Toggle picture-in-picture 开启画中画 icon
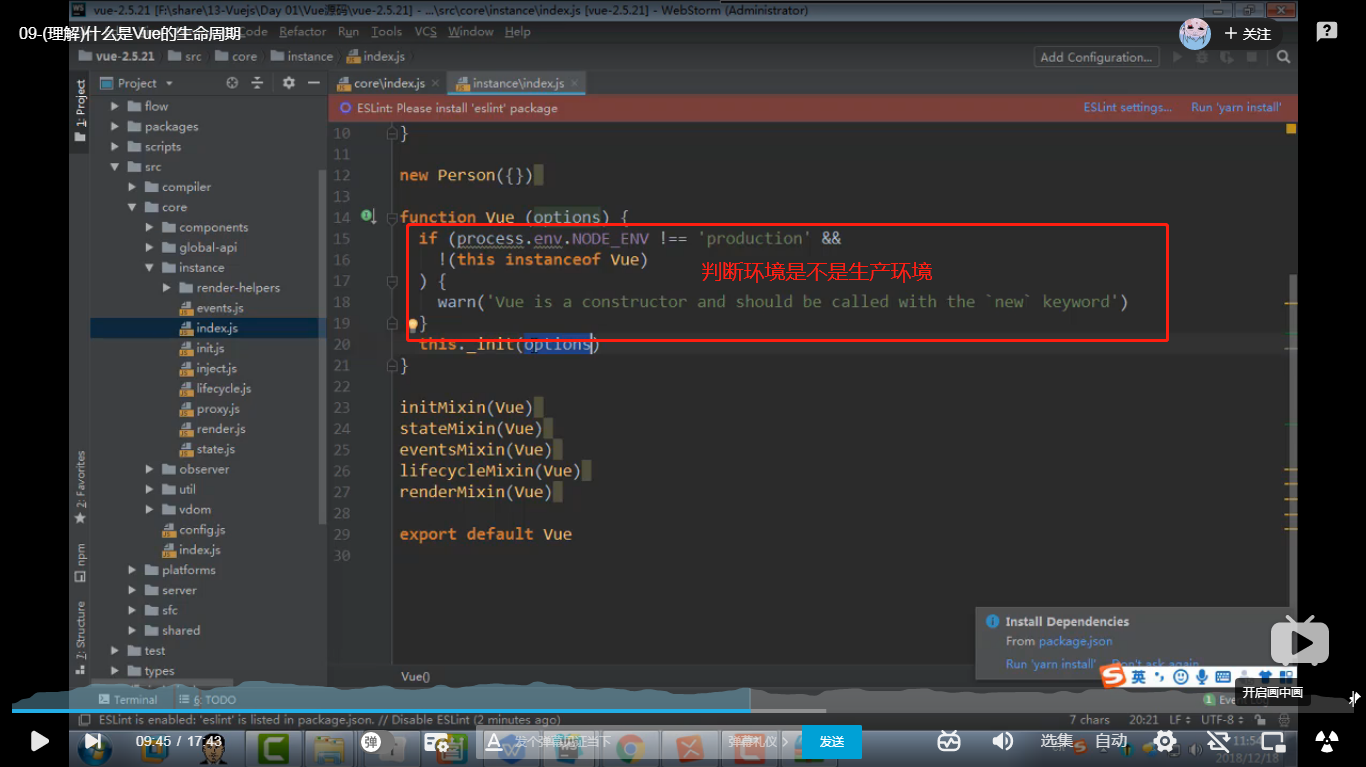The height and width of the screenshot is (767, 1366). point(1273,741)
